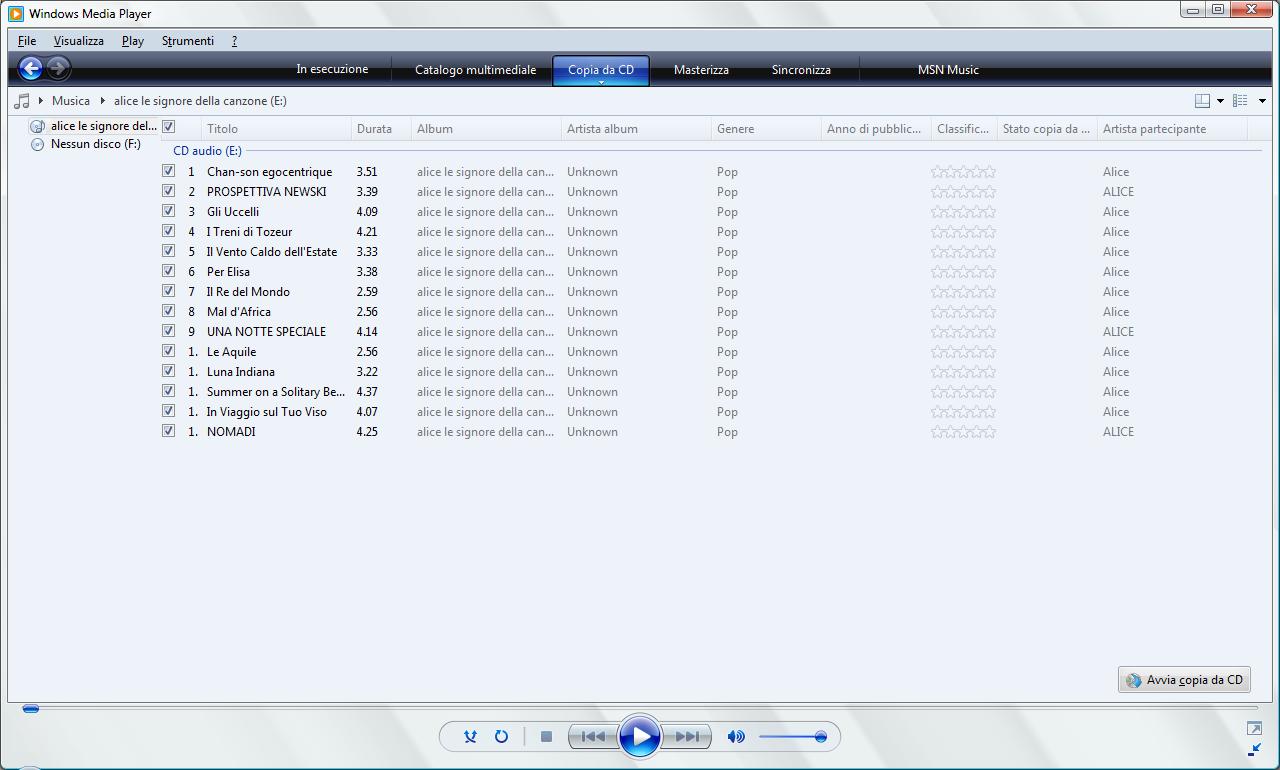Screen dimensions: 1280x770
Task: Switch to full screen view icon
Action: click(x=1254, y=728)
